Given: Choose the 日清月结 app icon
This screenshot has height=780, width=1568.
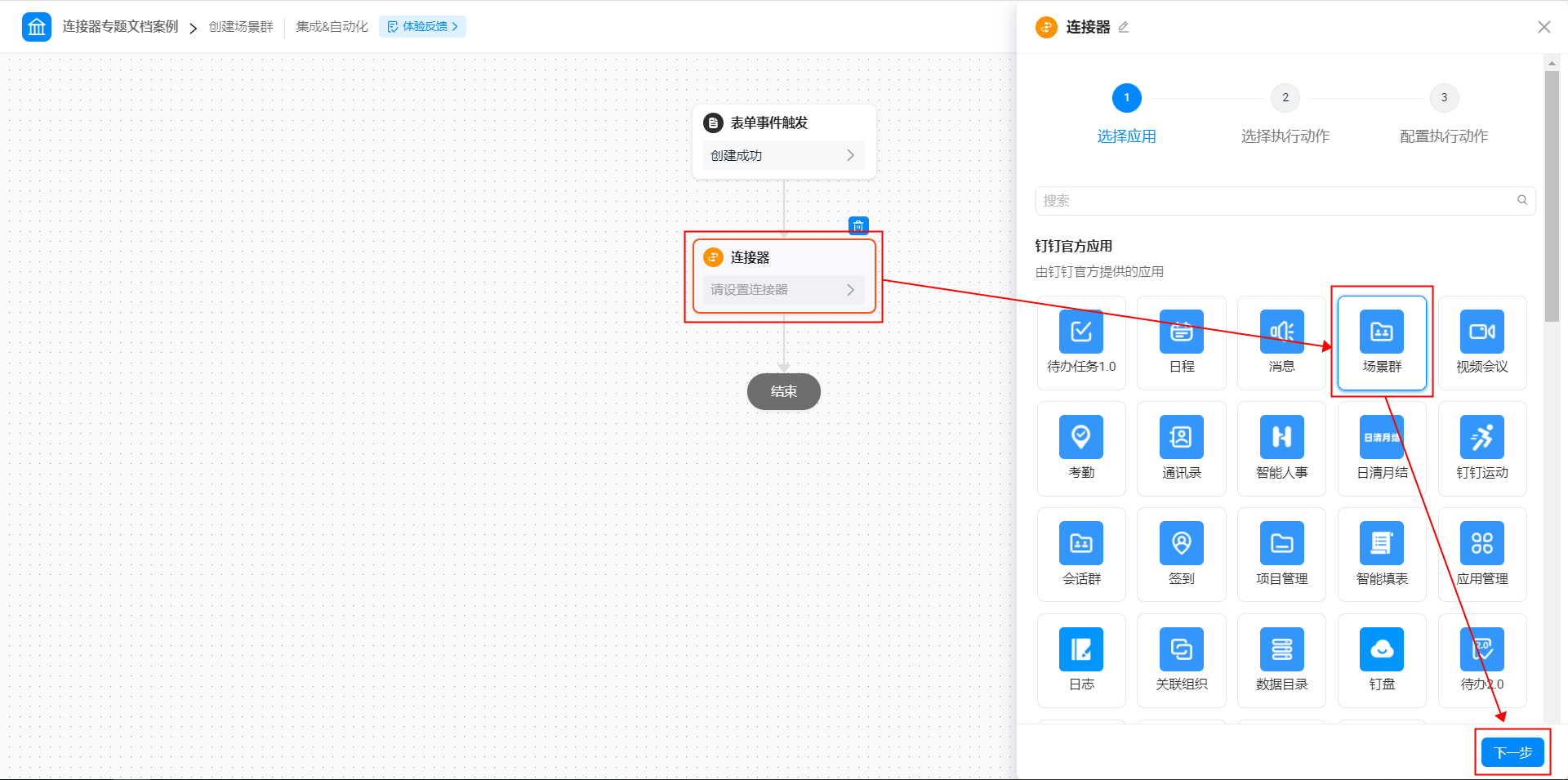Looking at the screenshot, I should 1382,437.
